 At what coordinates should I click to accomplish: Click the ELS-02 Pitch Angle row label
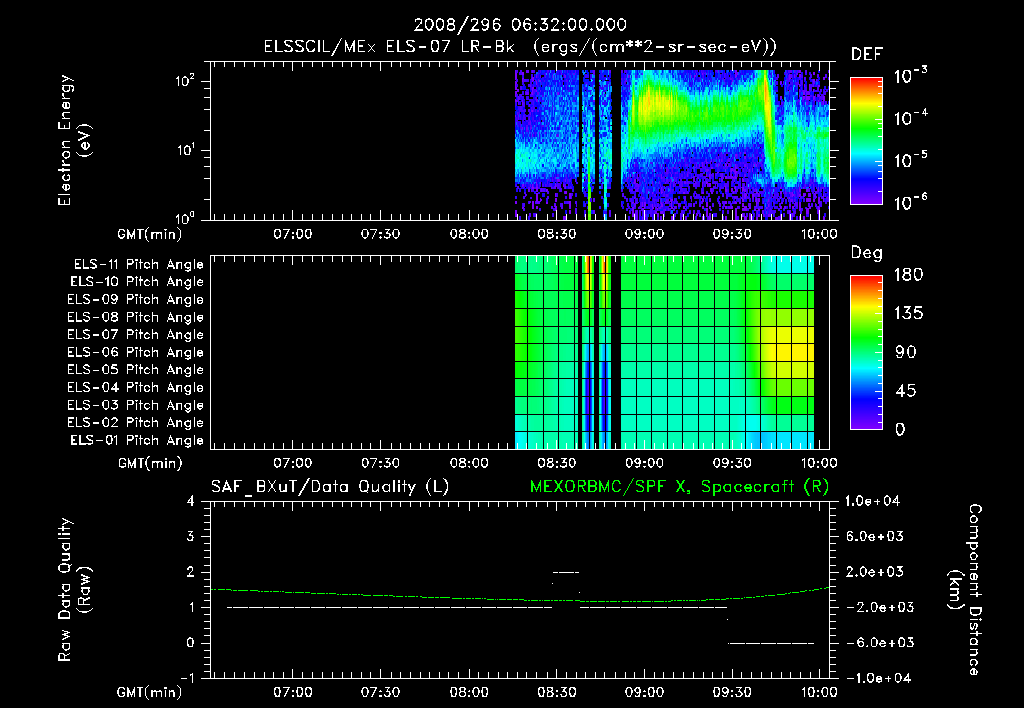(x=135, y=423)
